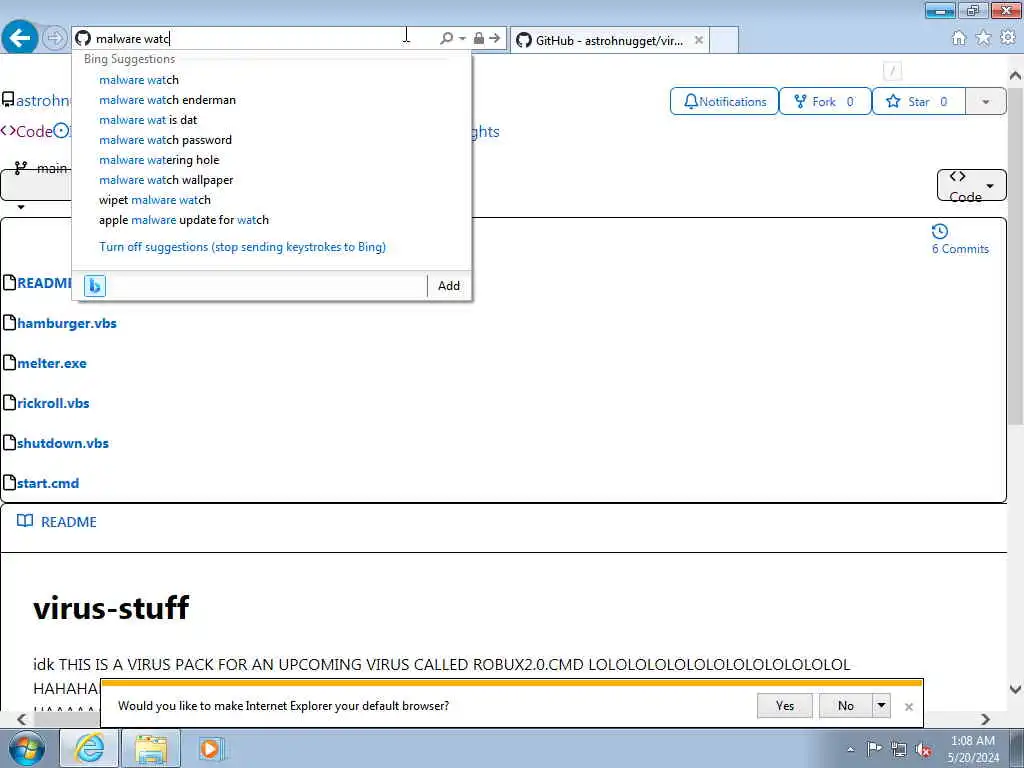Choose suggestion "malware watering hole"
This screenshot has width=1024, height=768.
[159, 160]
